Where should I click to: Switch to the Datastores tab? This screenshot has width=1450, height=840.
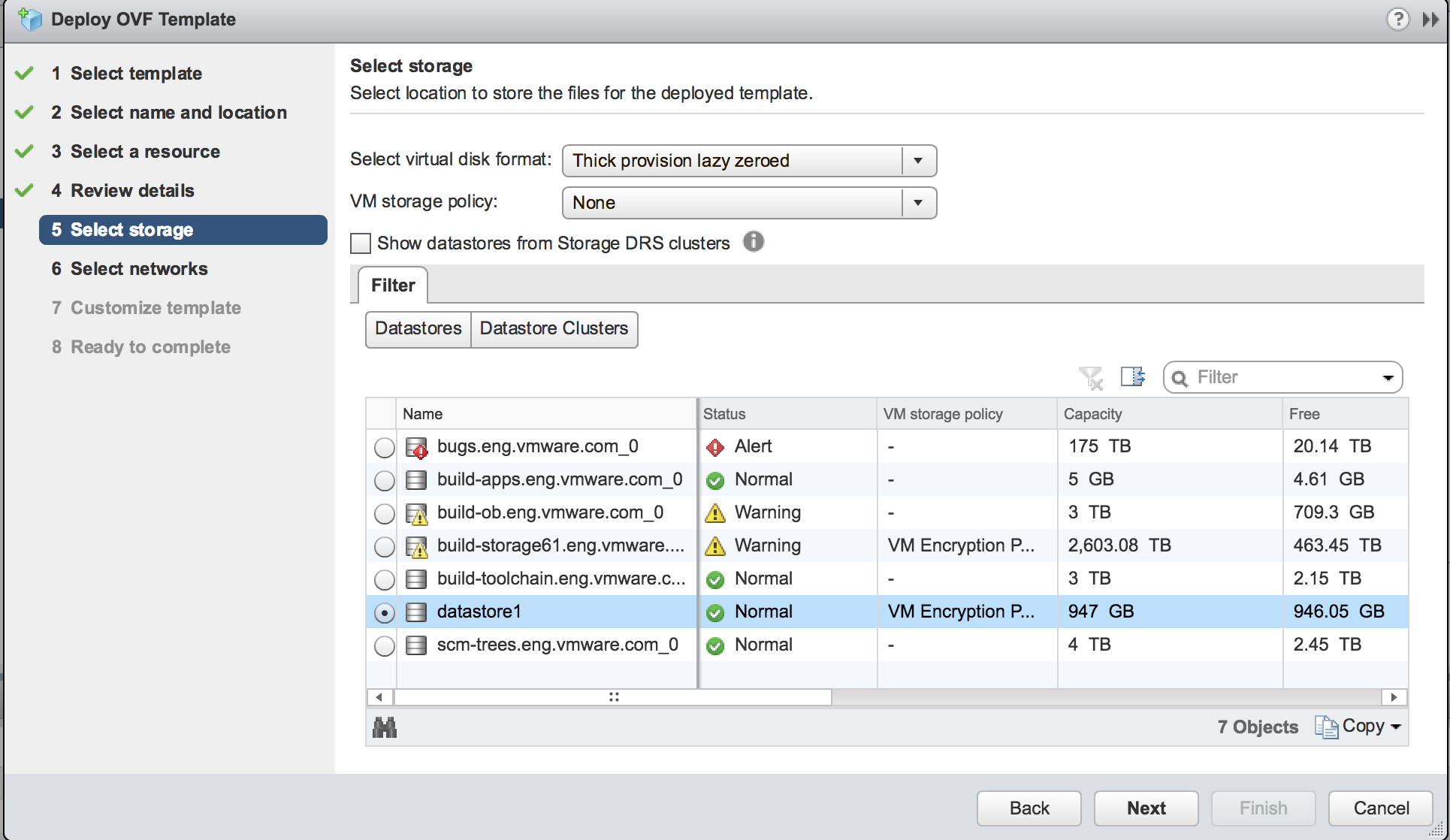click(417, 329)
